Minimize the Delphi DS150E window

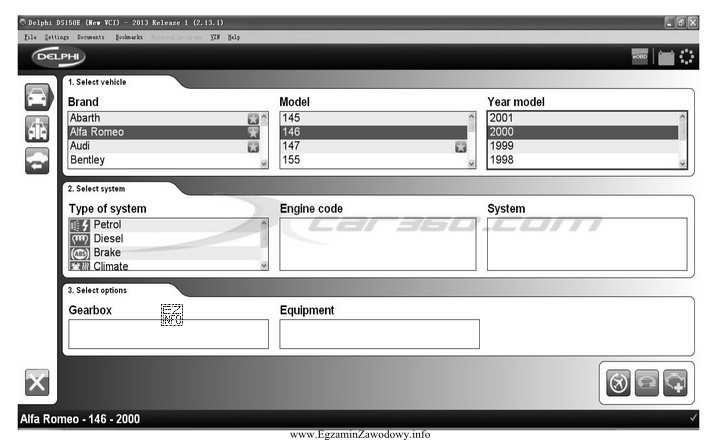pos(669,23)
